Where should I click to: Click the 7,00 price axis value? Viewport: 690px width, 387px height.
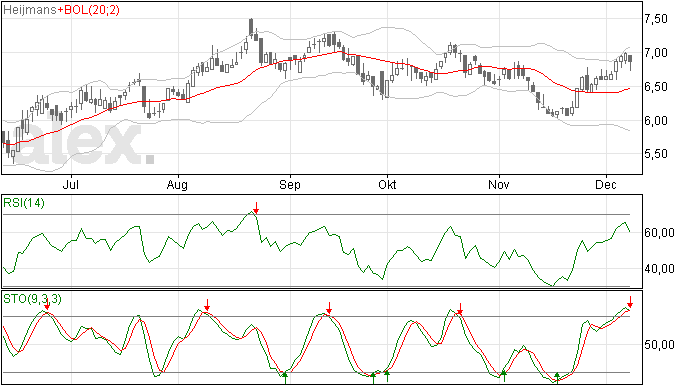coord(656,53)
